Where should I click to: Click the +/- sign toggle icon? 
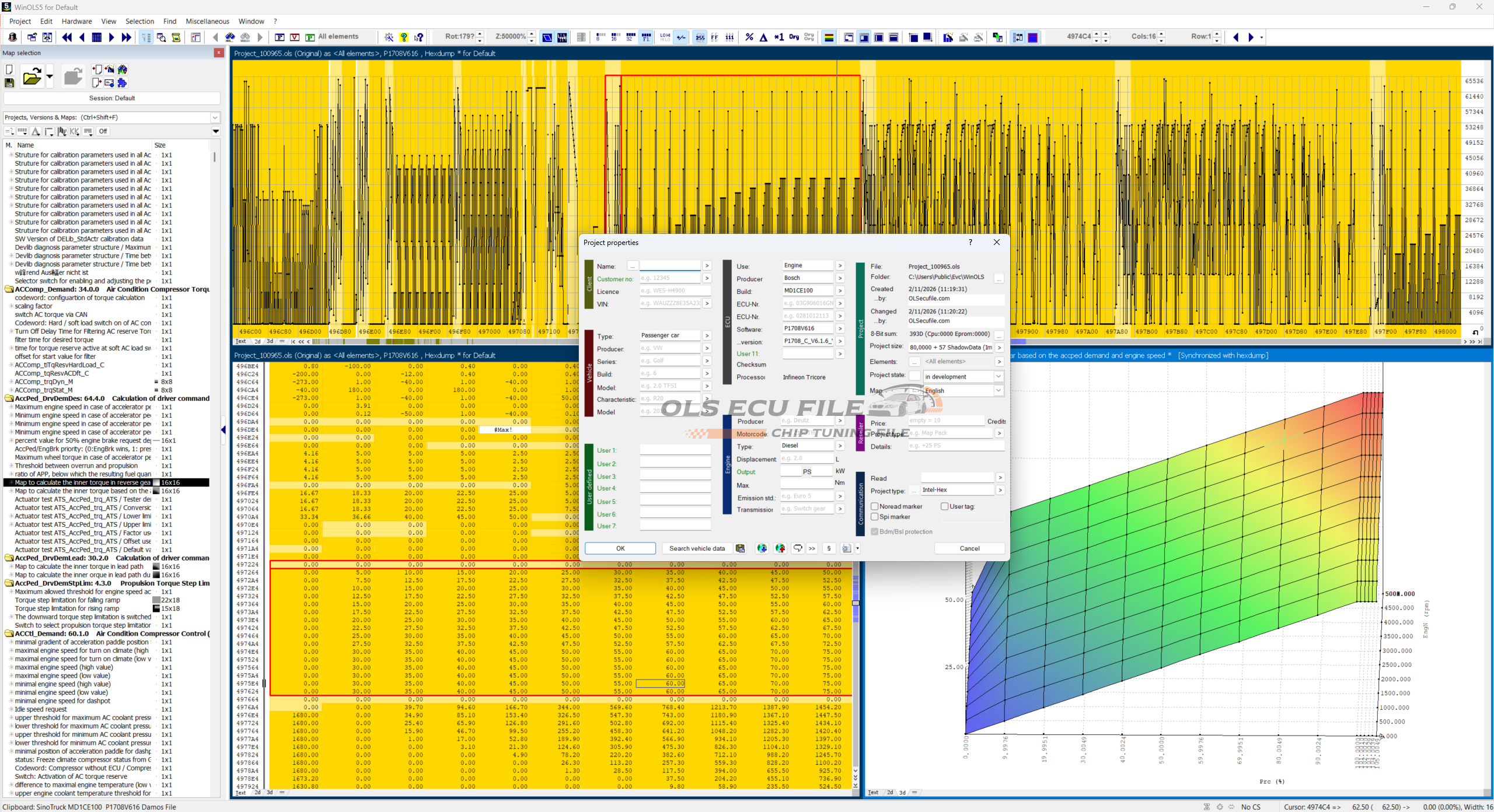coord(681,37)
